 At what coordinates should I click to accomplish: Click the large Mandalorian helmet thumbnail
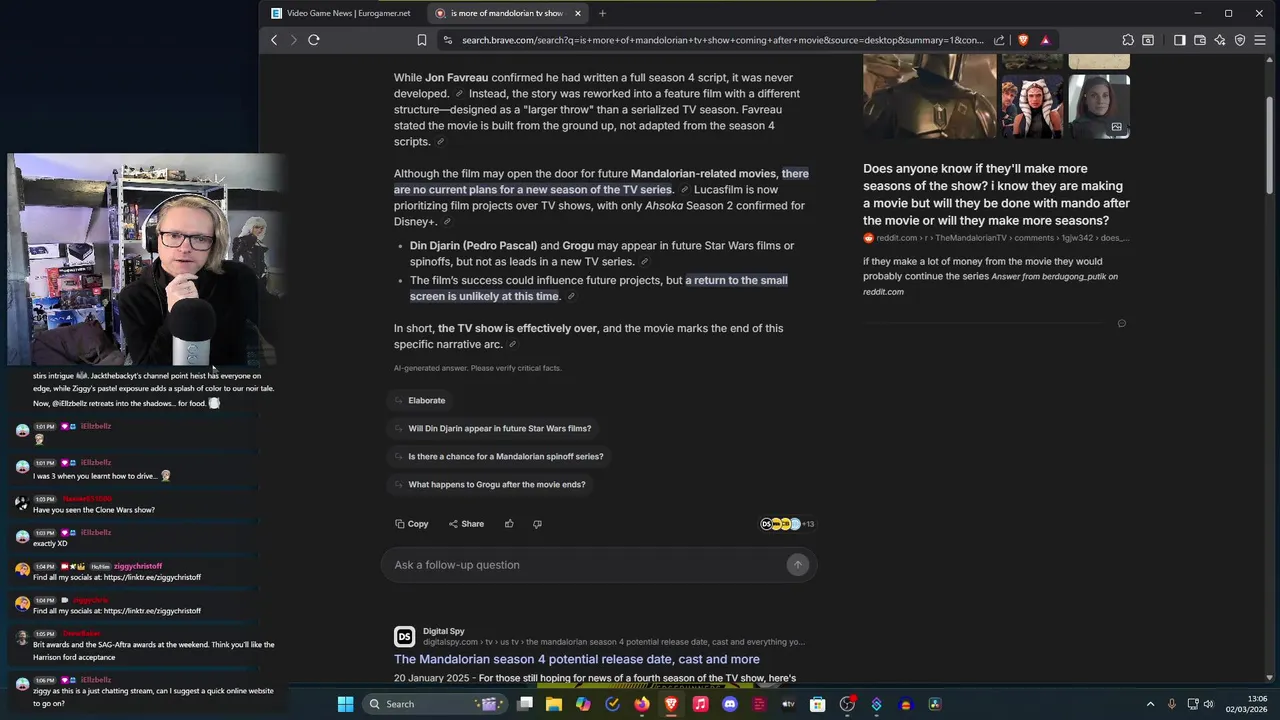click(930, 96)
